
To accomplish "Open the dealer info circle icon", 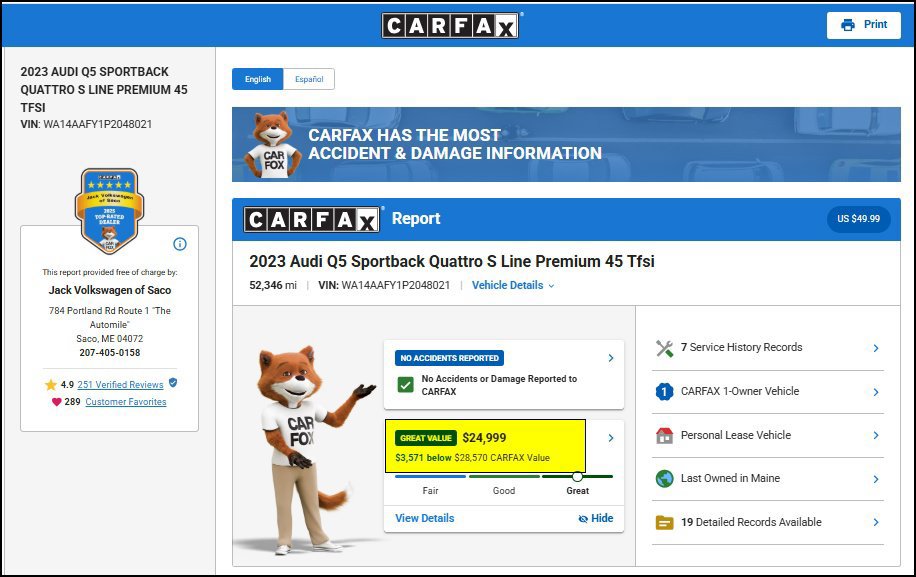I will 180,244.
